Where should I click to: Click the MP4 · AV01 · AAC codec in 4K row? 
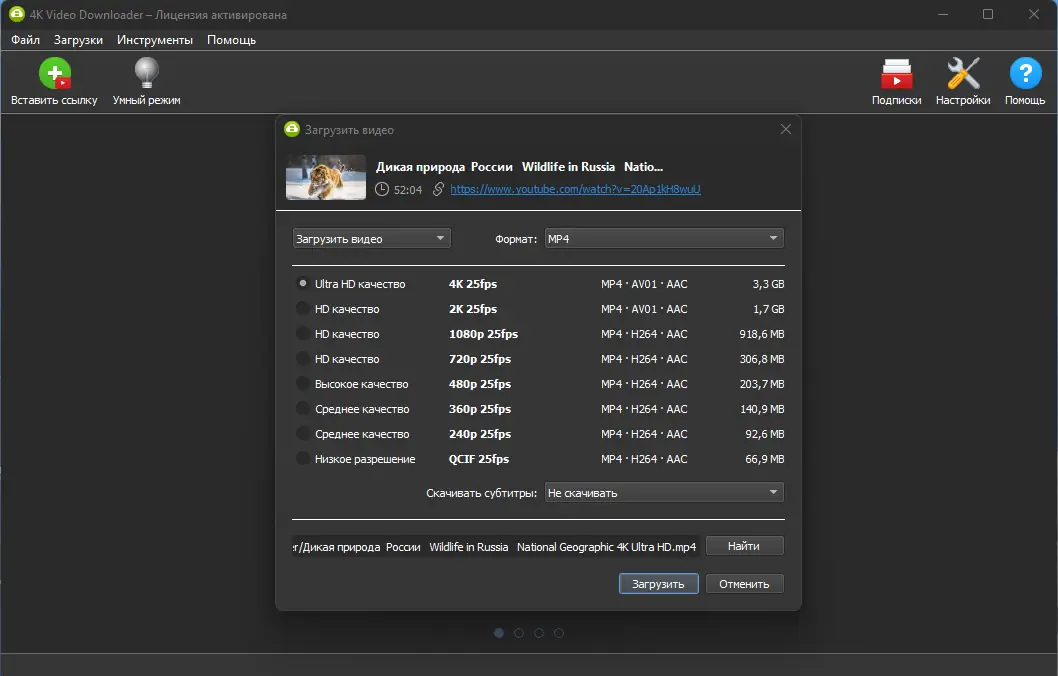click(644, 284)
